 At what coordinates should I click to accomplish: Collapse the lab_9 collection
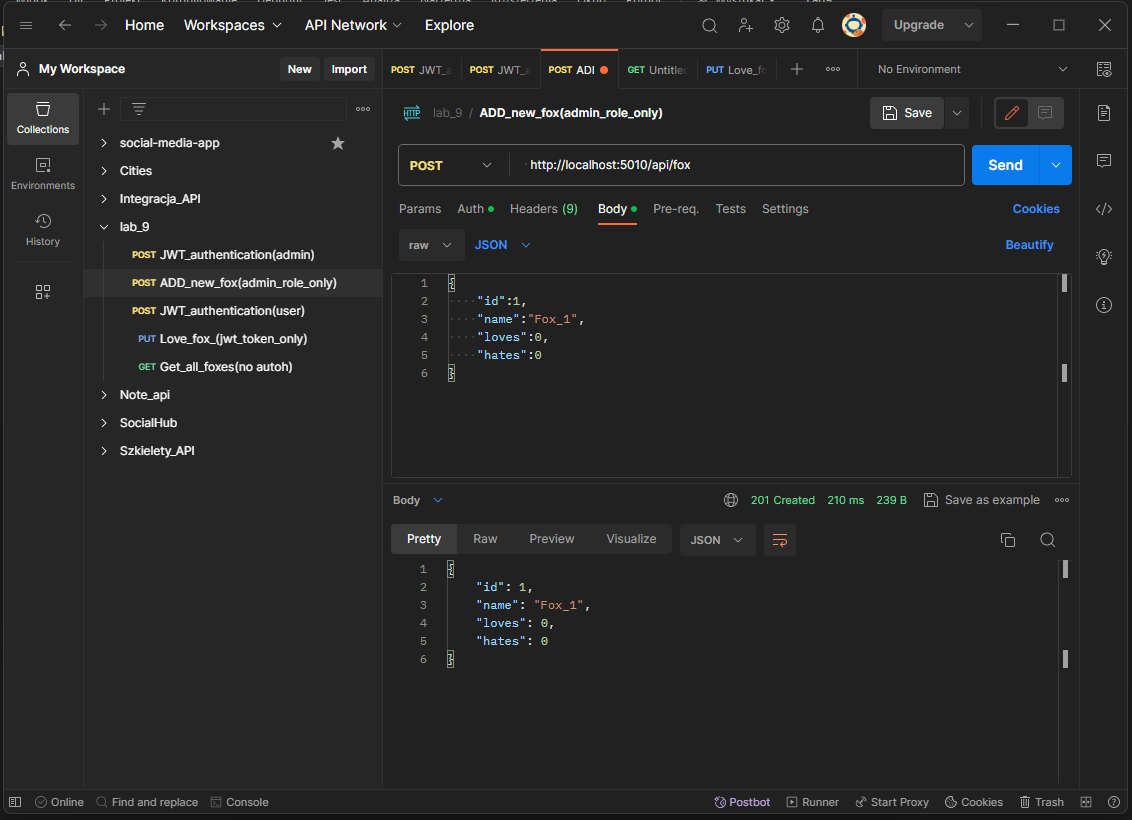point(104,227)
